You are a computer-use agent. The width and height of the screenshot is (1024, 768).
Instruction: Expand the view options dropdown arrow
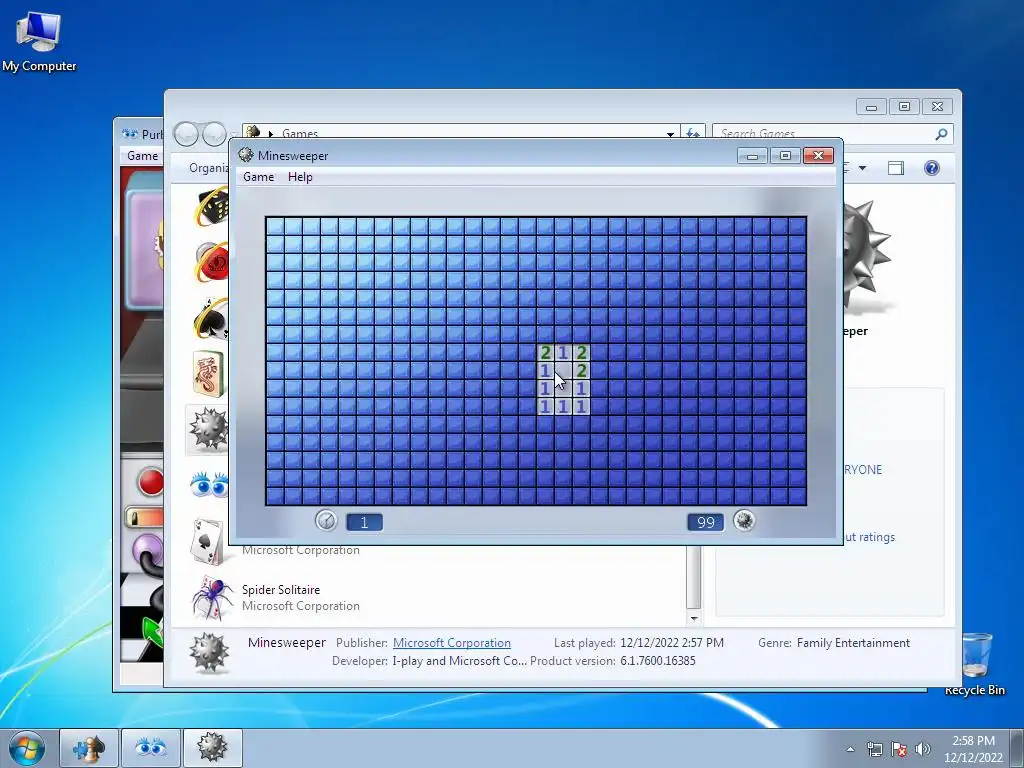862,168
